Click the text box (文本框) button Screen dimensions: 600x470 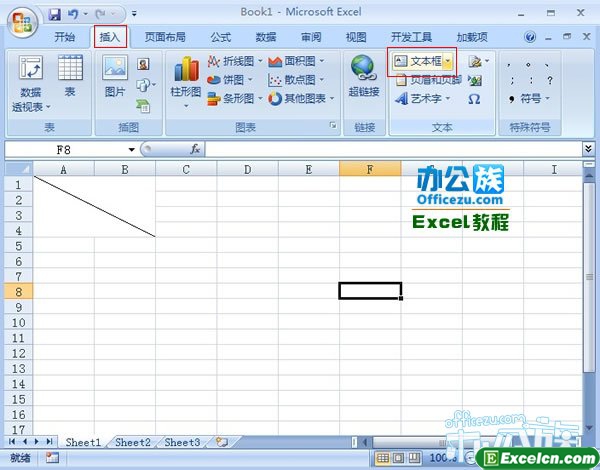418,61
